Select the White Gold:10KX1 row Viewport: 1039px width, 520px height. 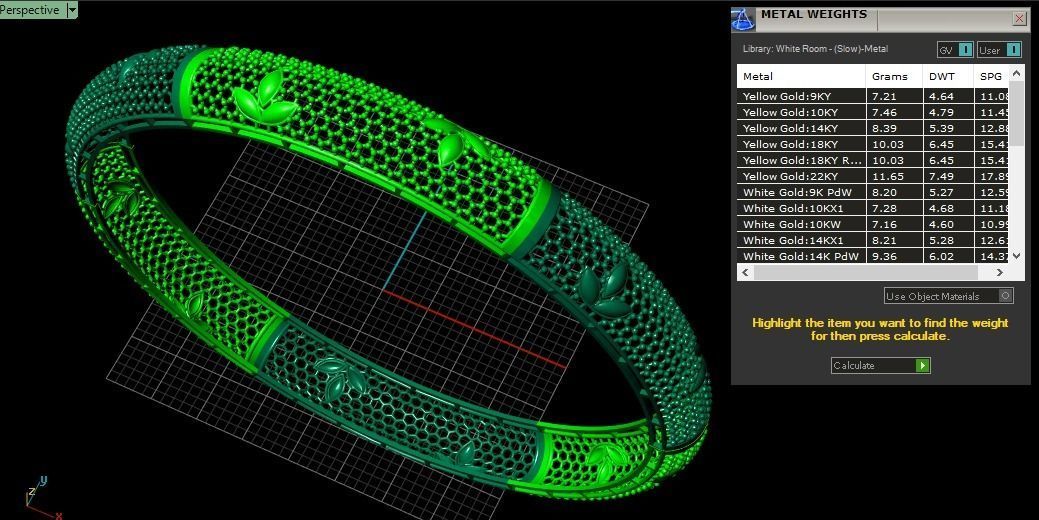[x=873, y=208]
